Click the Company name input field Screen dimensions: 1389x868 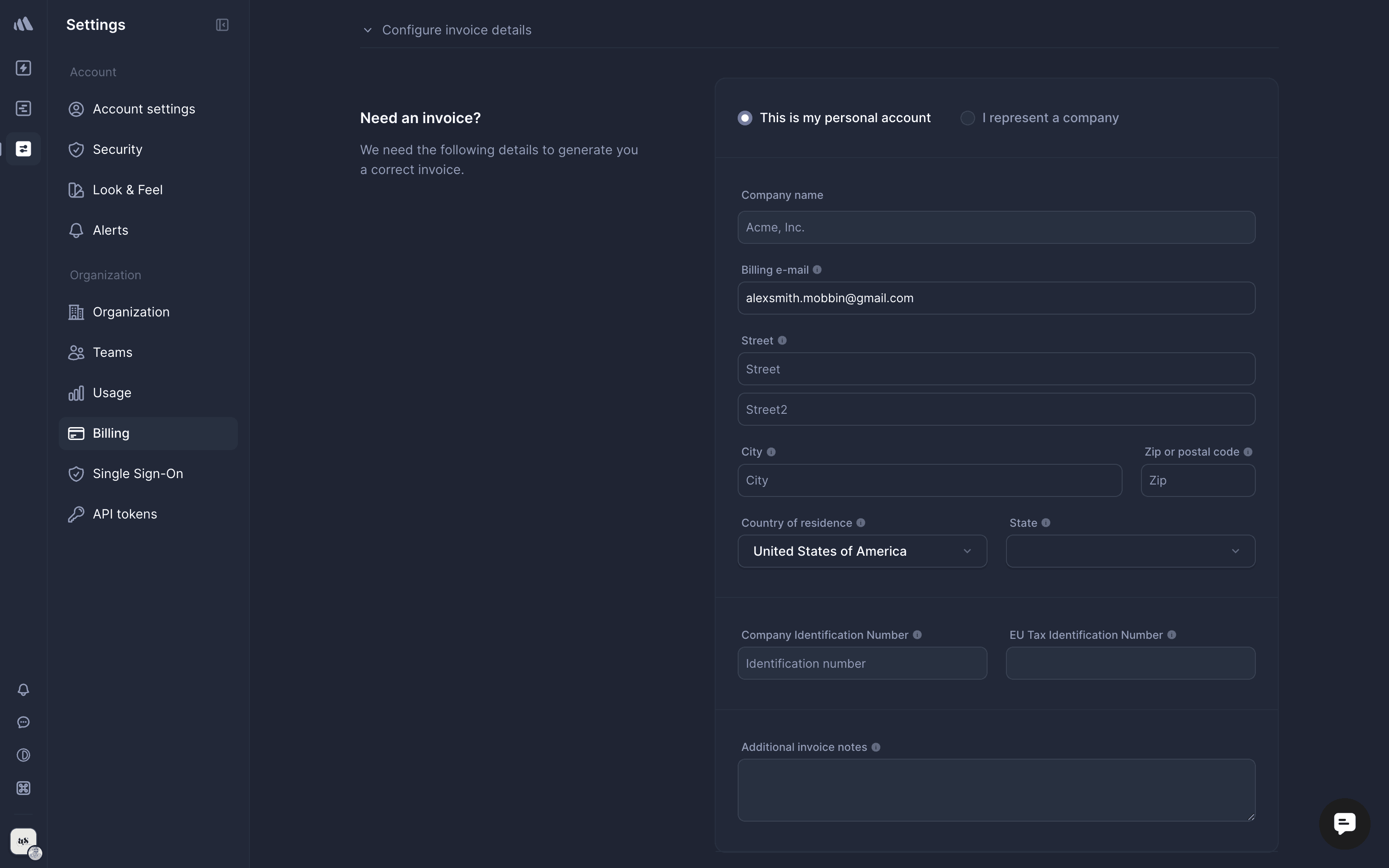(x=996, y=227)
